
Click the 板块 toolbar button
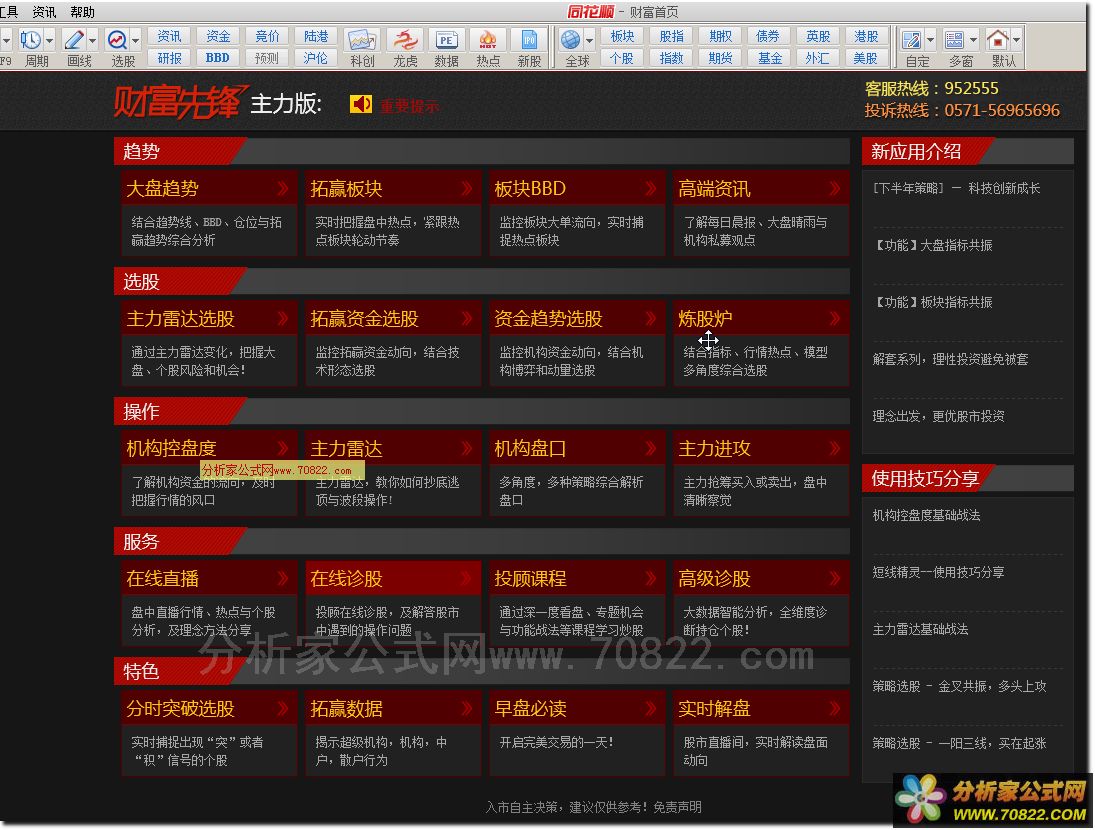(x=622, y=36)
